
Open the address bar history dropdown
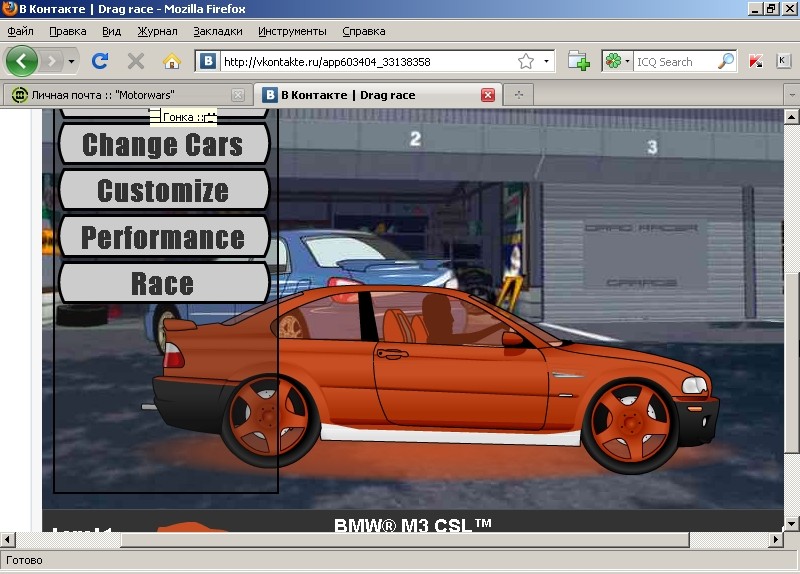[x=546, y=62]
